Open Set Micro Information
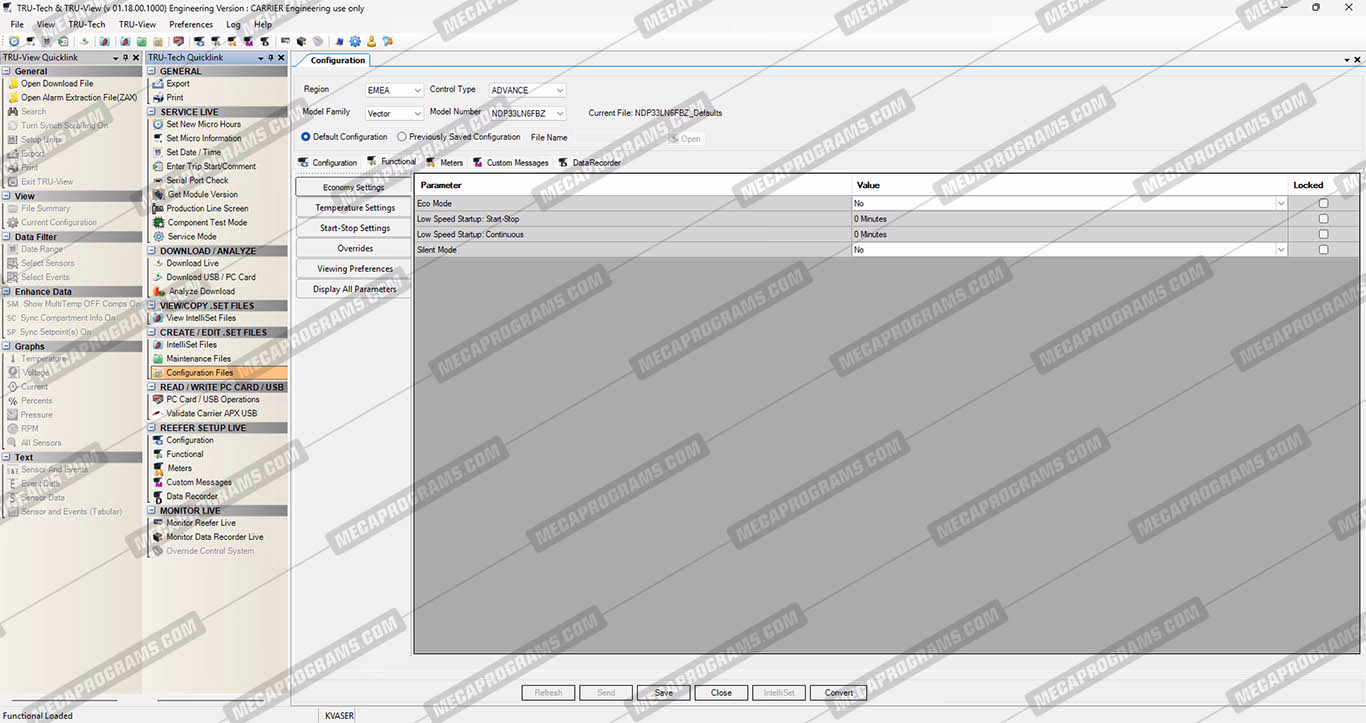Viewport: 1366px width, 723px height. pyautogui.click(x=203, y=139)
